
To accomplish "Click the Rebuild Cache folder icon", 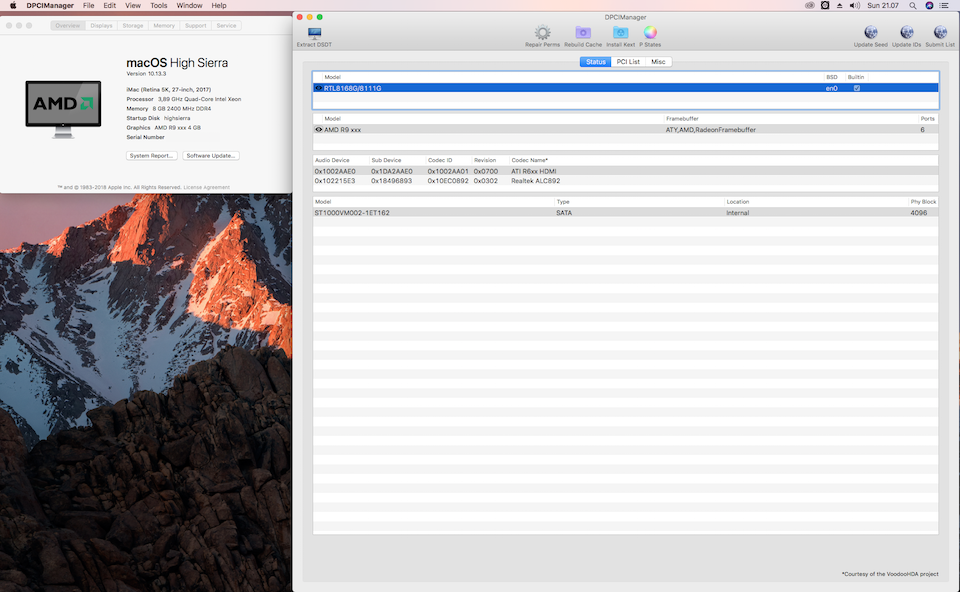I will click(x=583, y=33).
